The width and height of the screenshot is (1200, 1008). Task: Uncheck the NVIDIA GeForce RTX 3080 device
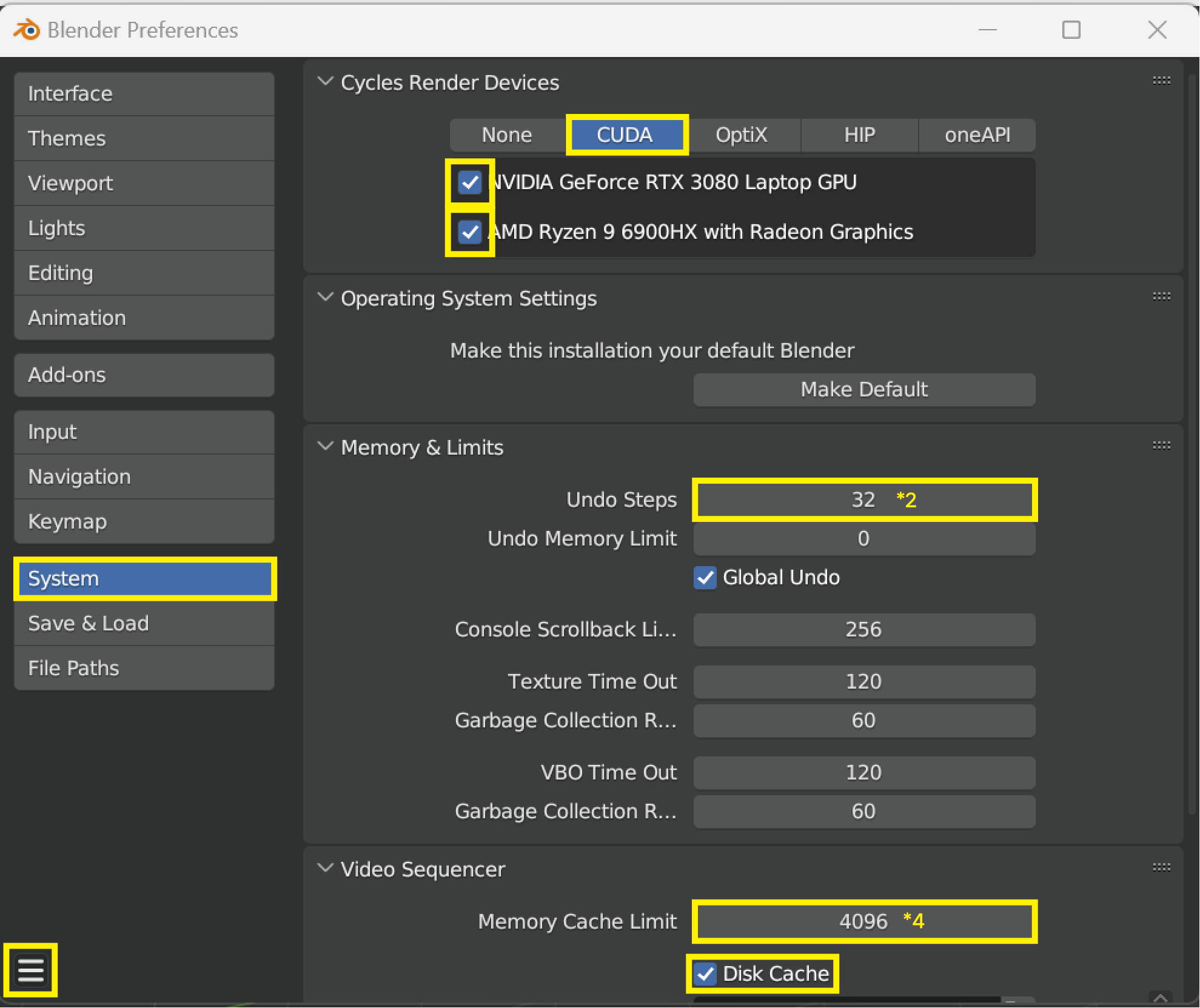(x=470, y=182)
